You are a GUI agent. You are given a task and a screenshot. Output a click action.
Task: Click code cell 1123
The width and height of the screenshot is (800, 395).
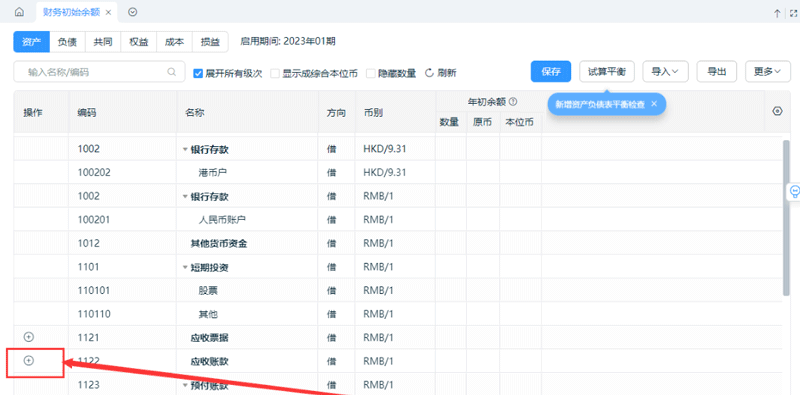pos(88,384)
